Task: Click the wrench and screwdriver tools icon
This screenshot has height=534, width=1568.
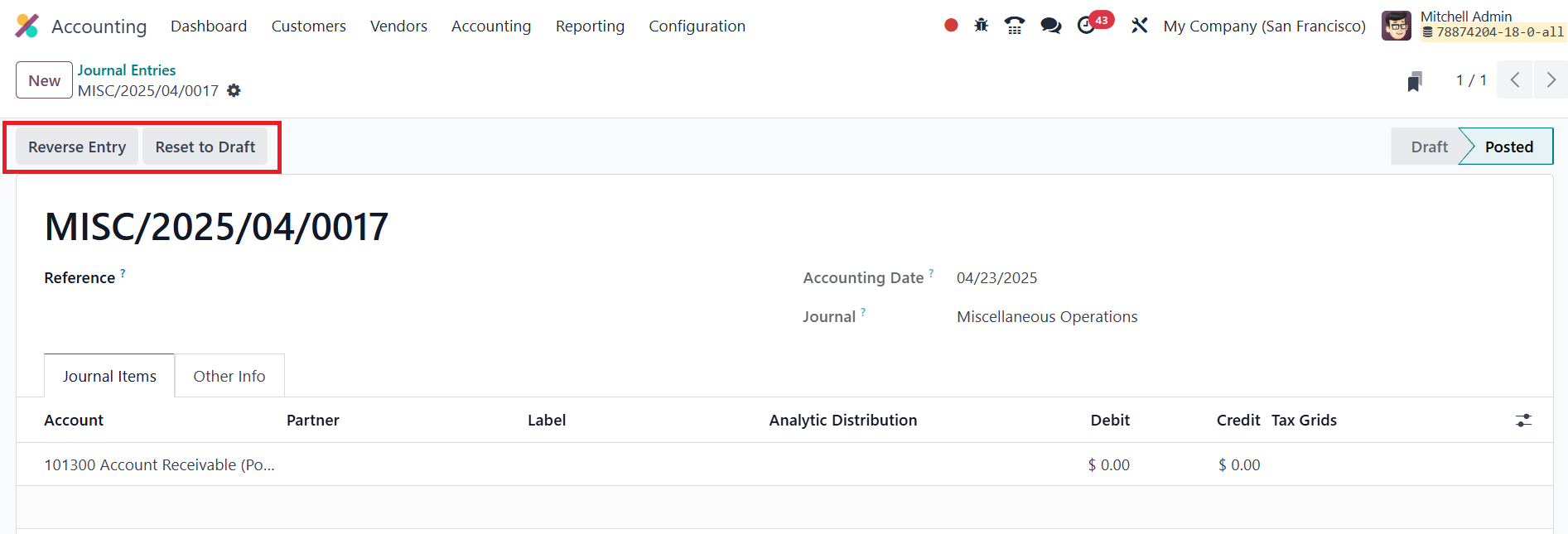Action: 1140,26
